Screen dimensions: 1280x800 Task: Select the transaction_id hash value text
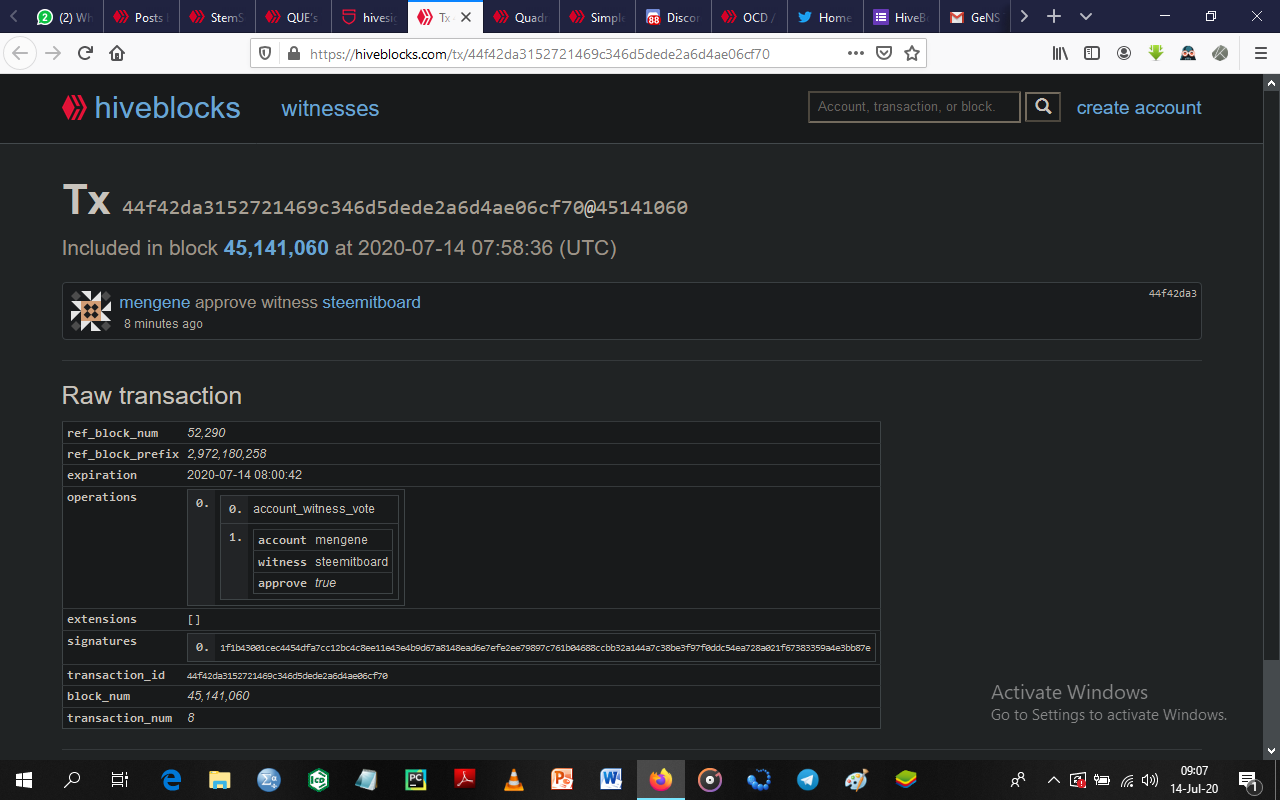click(287, 676)
